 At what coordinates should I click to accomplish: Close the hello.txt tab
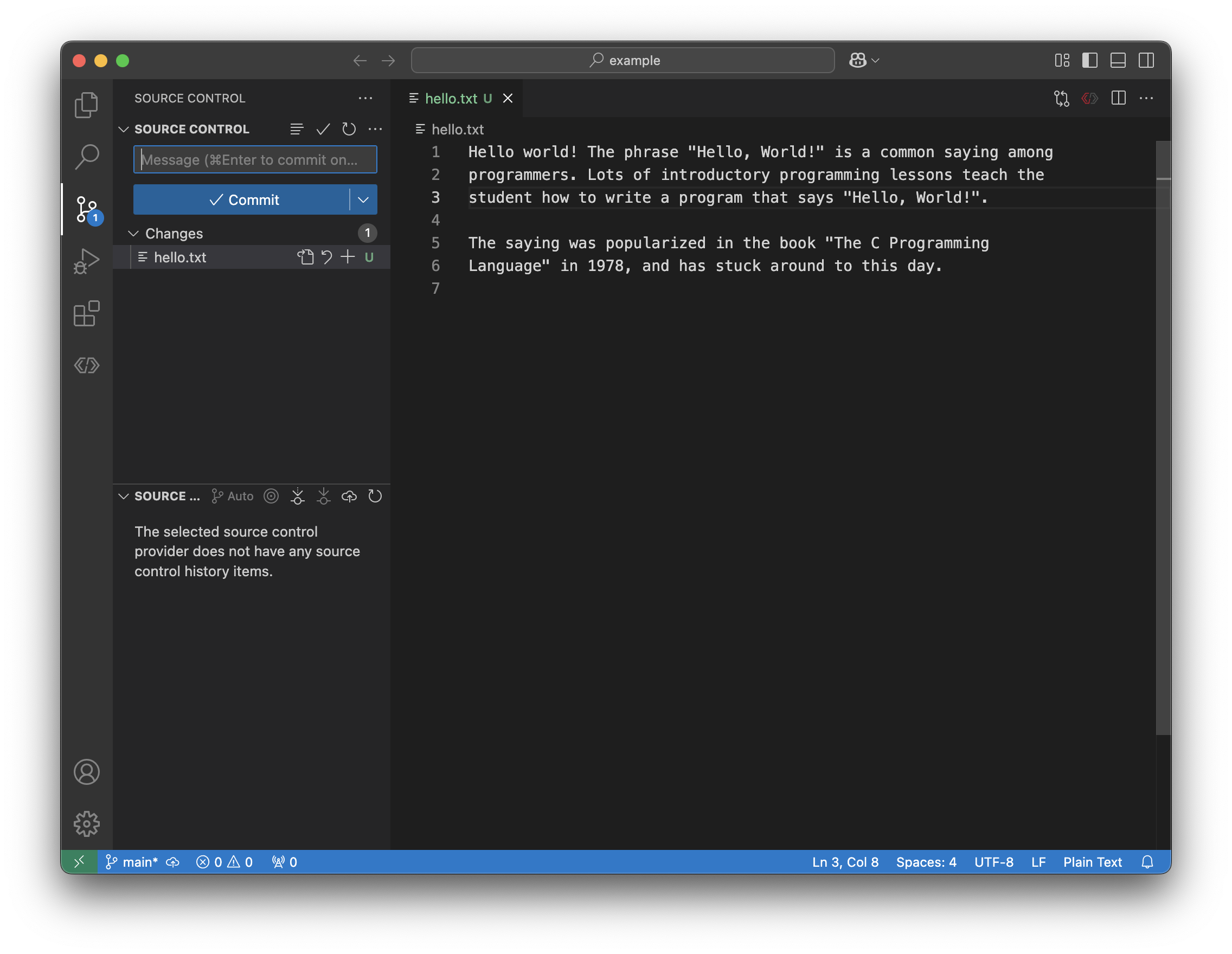[508, 98]
